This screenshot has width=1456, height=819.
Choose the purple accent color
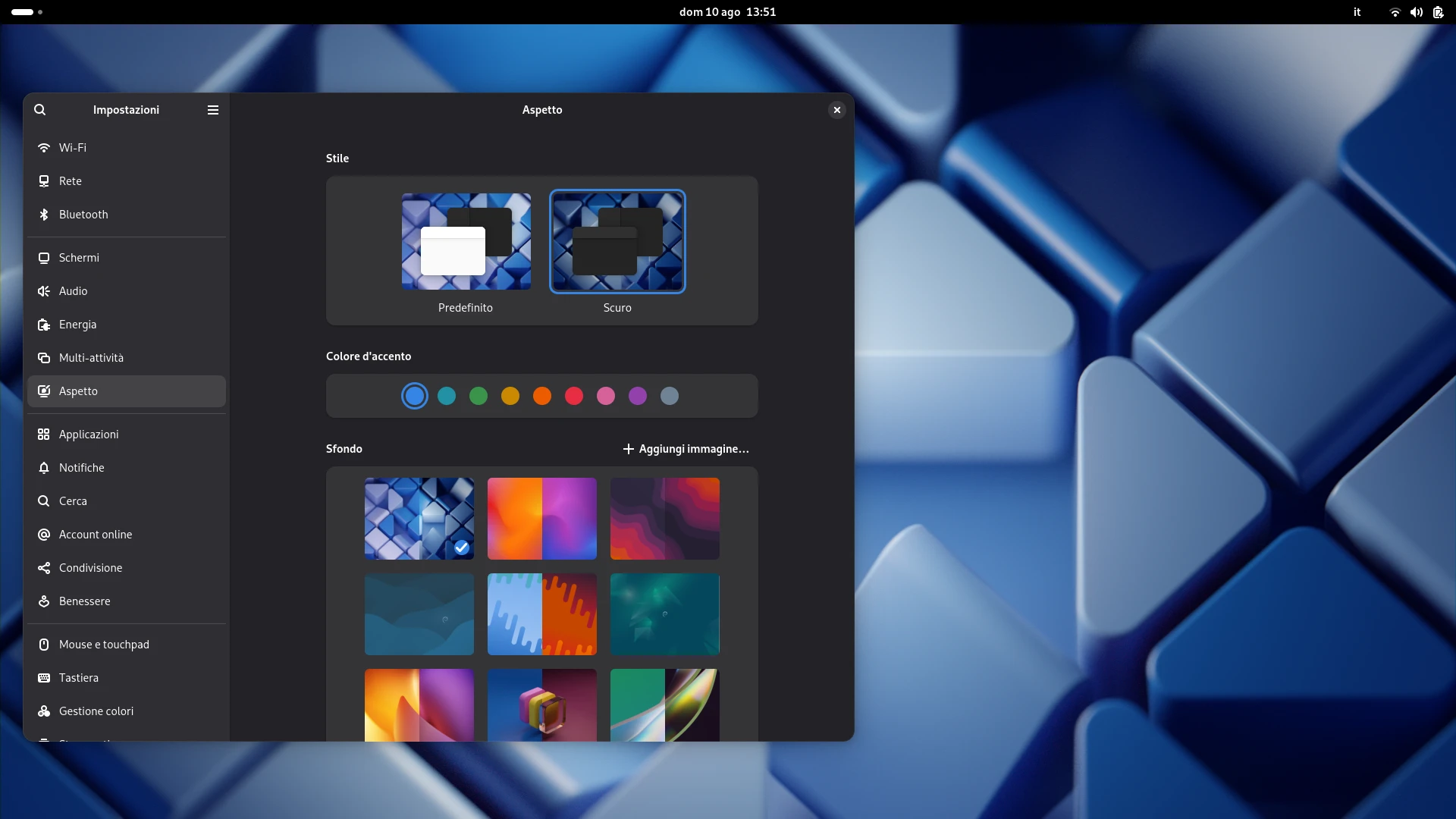pyautogui.click(x=638, y=396)
